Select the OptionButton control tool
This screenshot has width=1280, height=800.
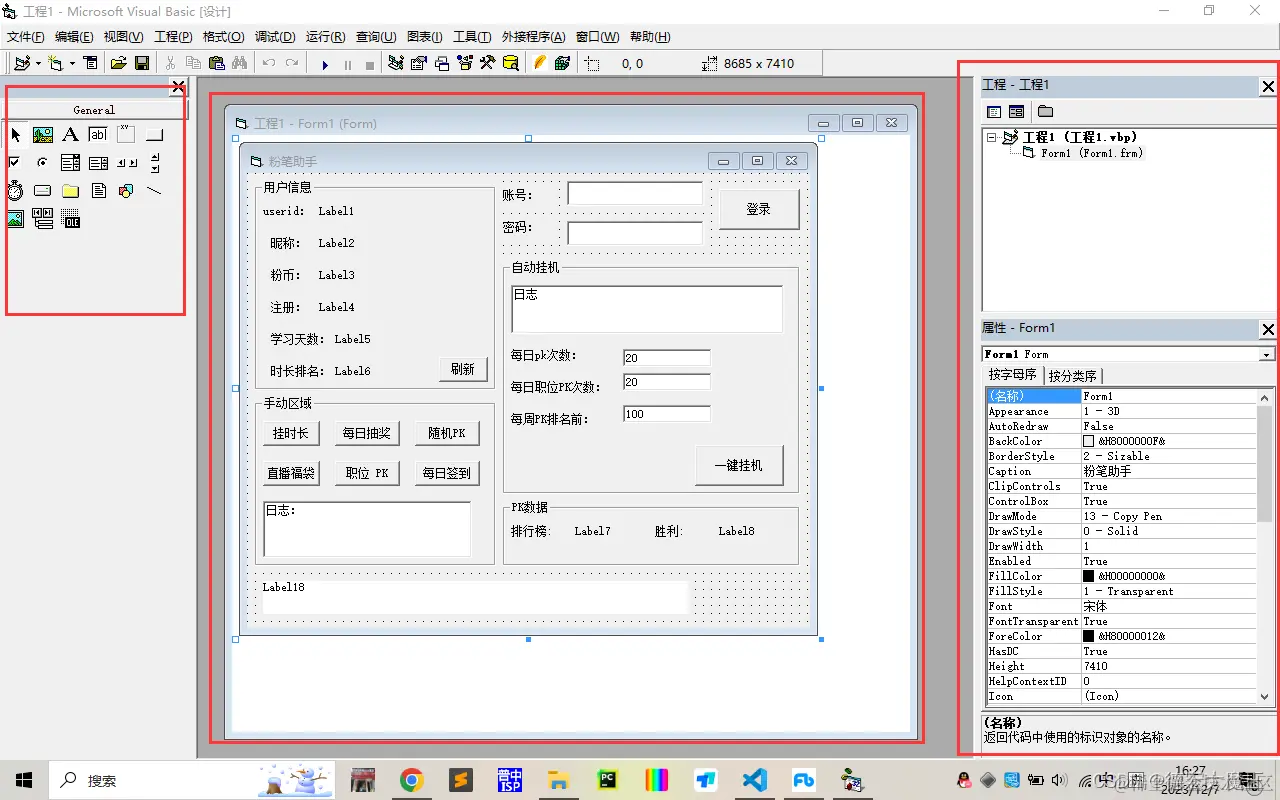pyautogui.click(x=43, y=162)
